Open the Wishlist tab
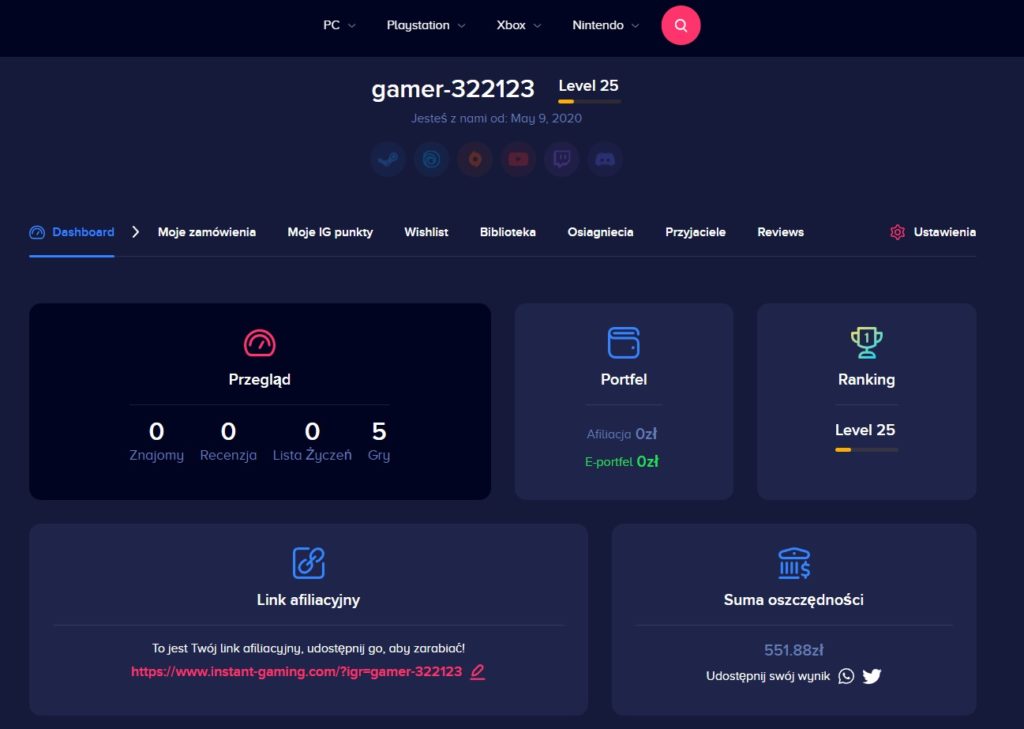The height and width of the screenshot is (729, 1024). 426,232
